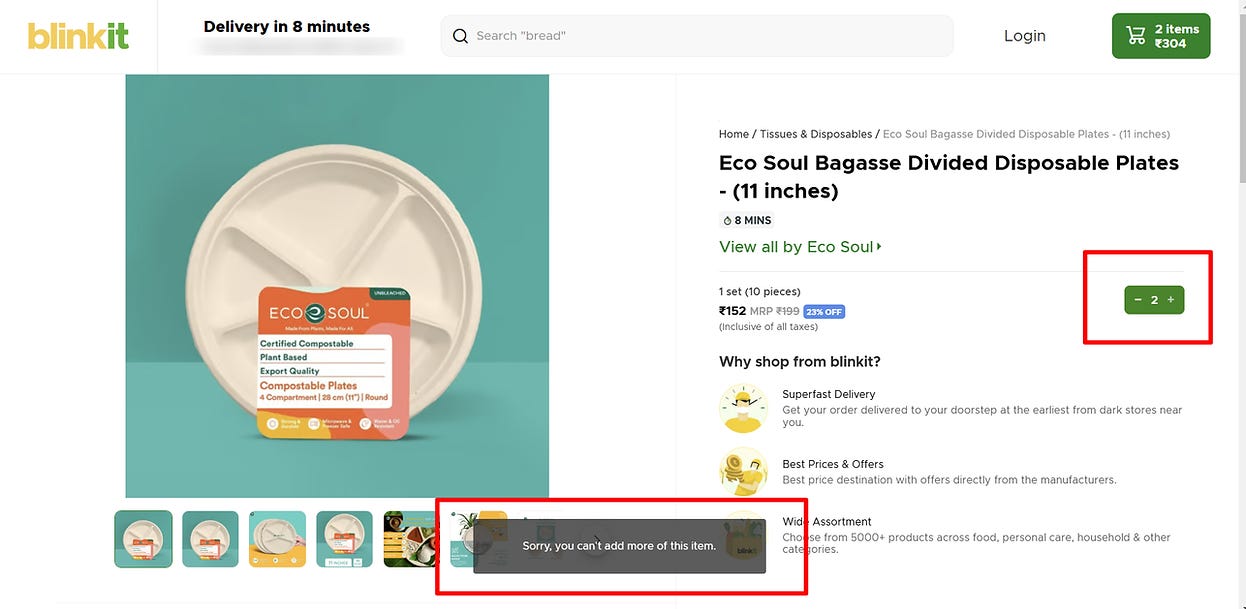Viewport: 1246px width, 609px height.
Task: Select the fifth thumbnail with food image
Action: (409, 539)
